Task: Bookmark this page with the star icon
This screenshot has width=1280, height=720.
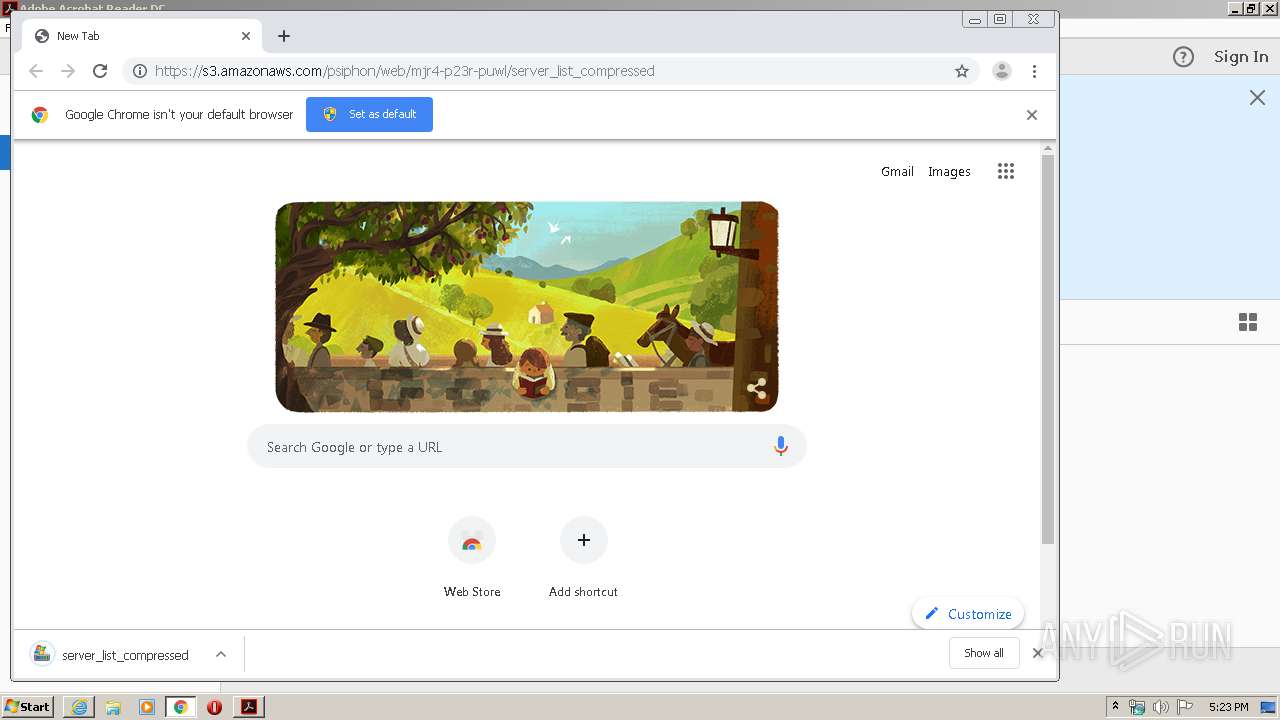Action: [x=962, y=71]
